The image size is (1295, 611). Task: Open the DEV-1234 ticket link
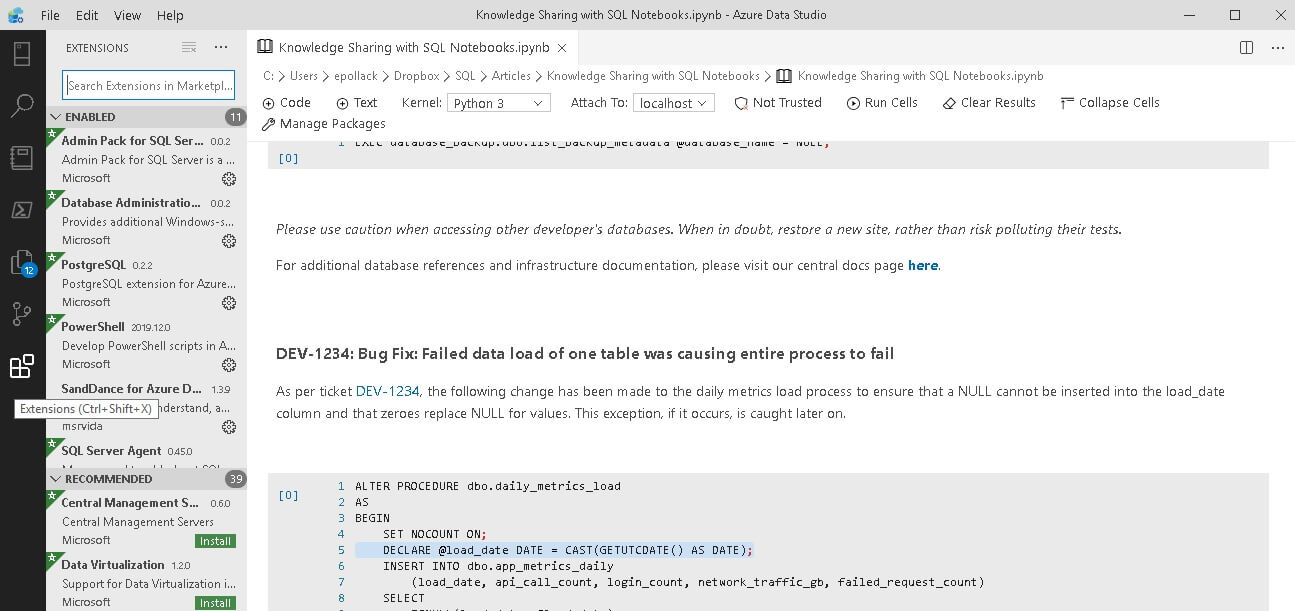pos(388,391)
